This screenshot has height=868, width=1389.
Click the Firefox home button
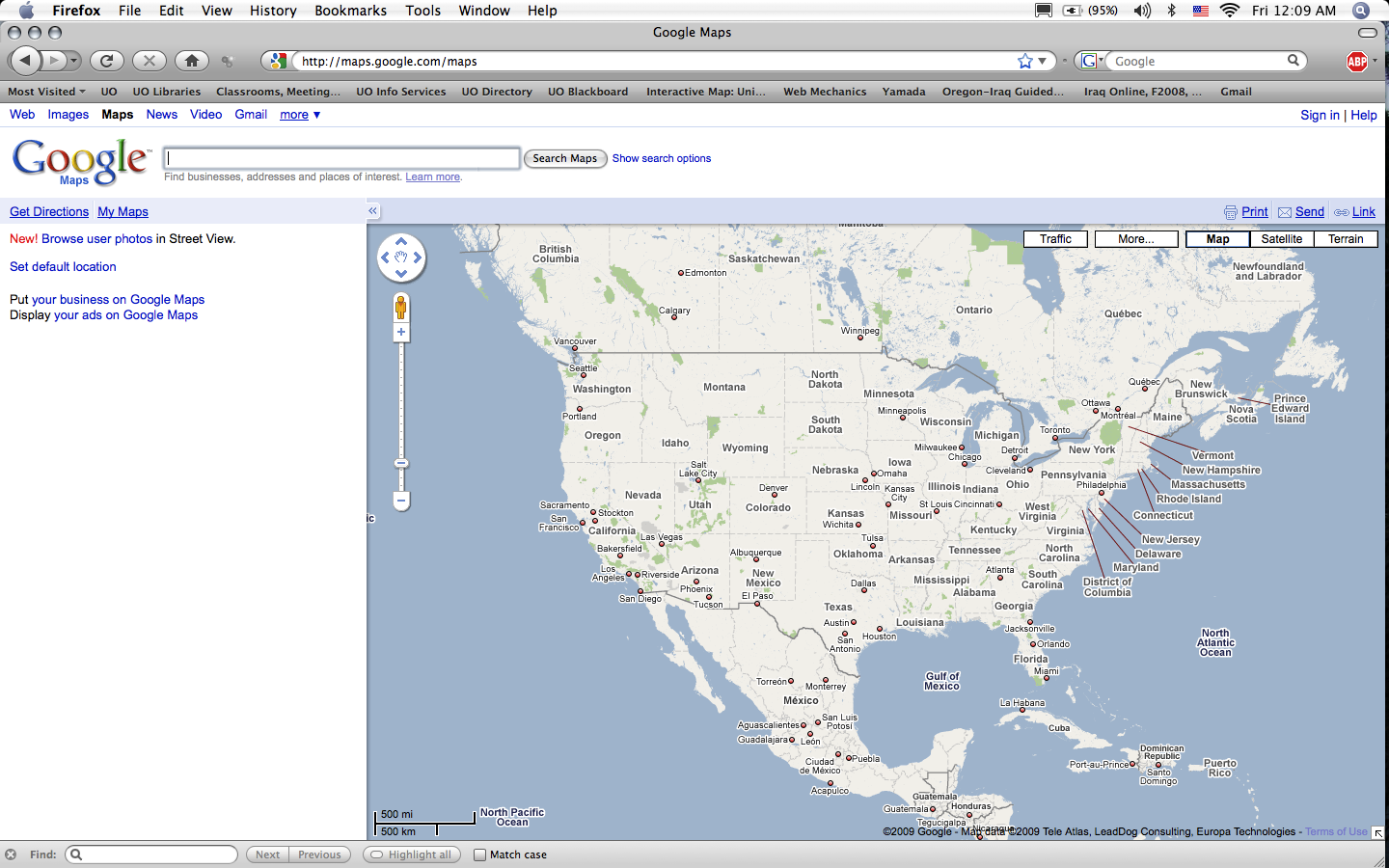click(x=192, y=61)
